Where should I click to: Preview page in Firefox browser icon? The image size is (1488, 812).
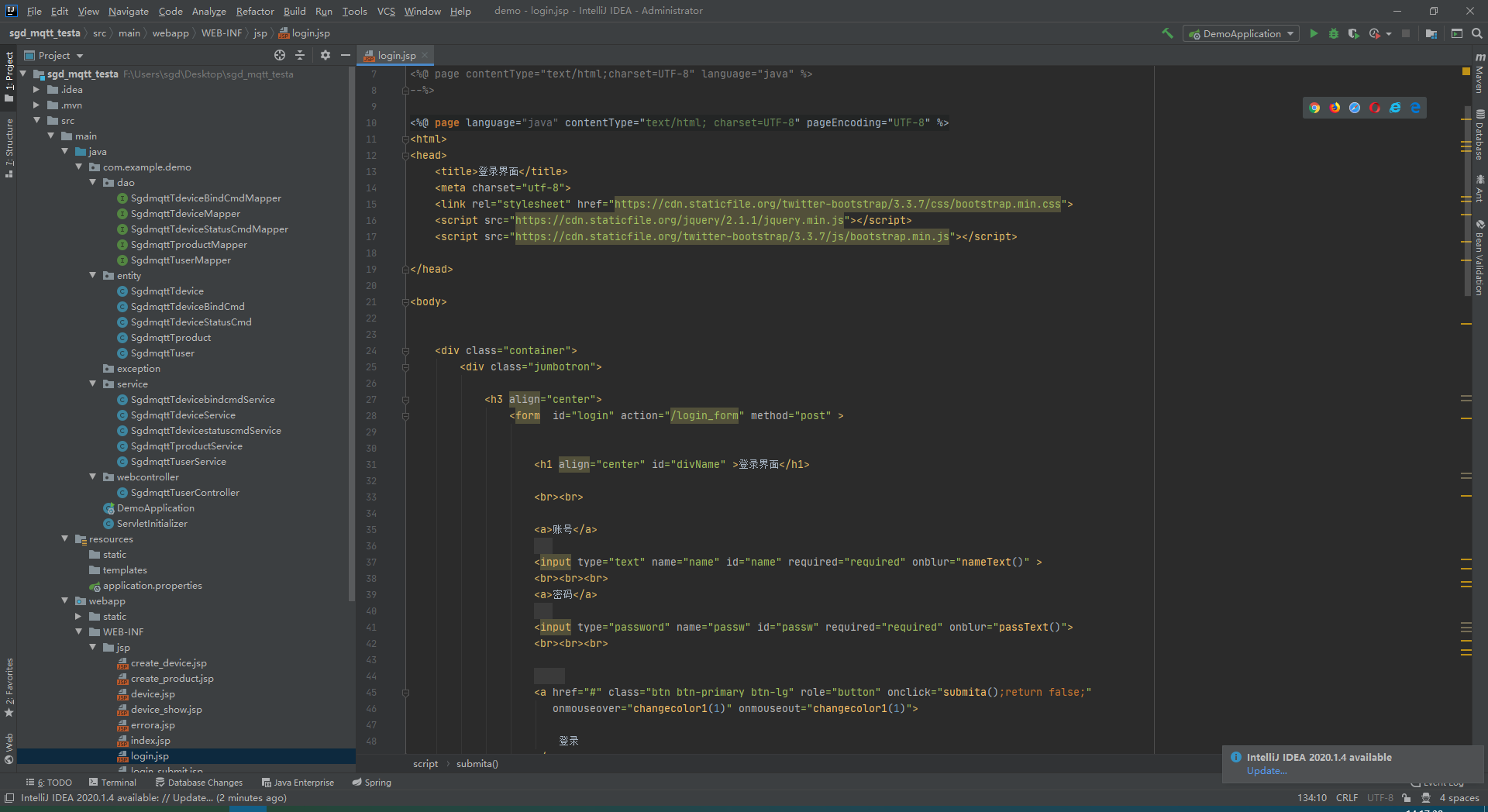[x=1335, y=108]
